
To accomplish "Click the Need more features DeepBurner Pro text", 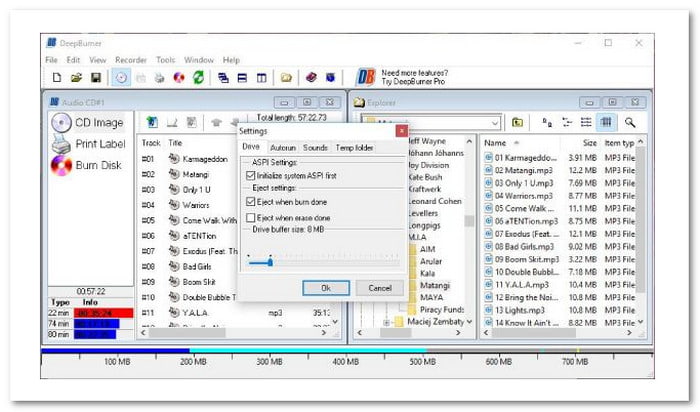I will tap(415, 77).
